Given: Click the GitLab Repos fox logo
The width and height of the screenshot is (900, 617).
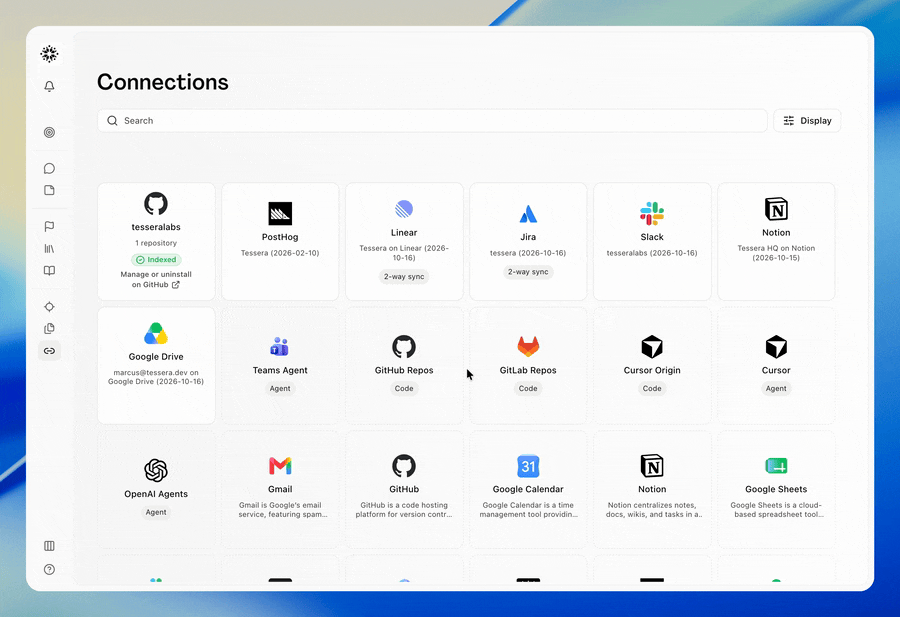Looking at the screenshot, I should pos(528,347).
